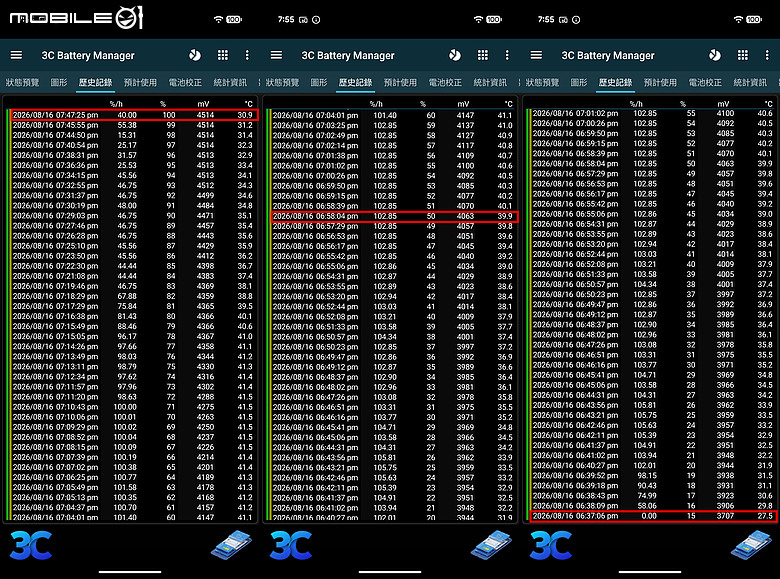Tap the 100 battery indicator on left screen
Image resolution: width=780 pixels, height=579 pixels.
coord(234,19)
